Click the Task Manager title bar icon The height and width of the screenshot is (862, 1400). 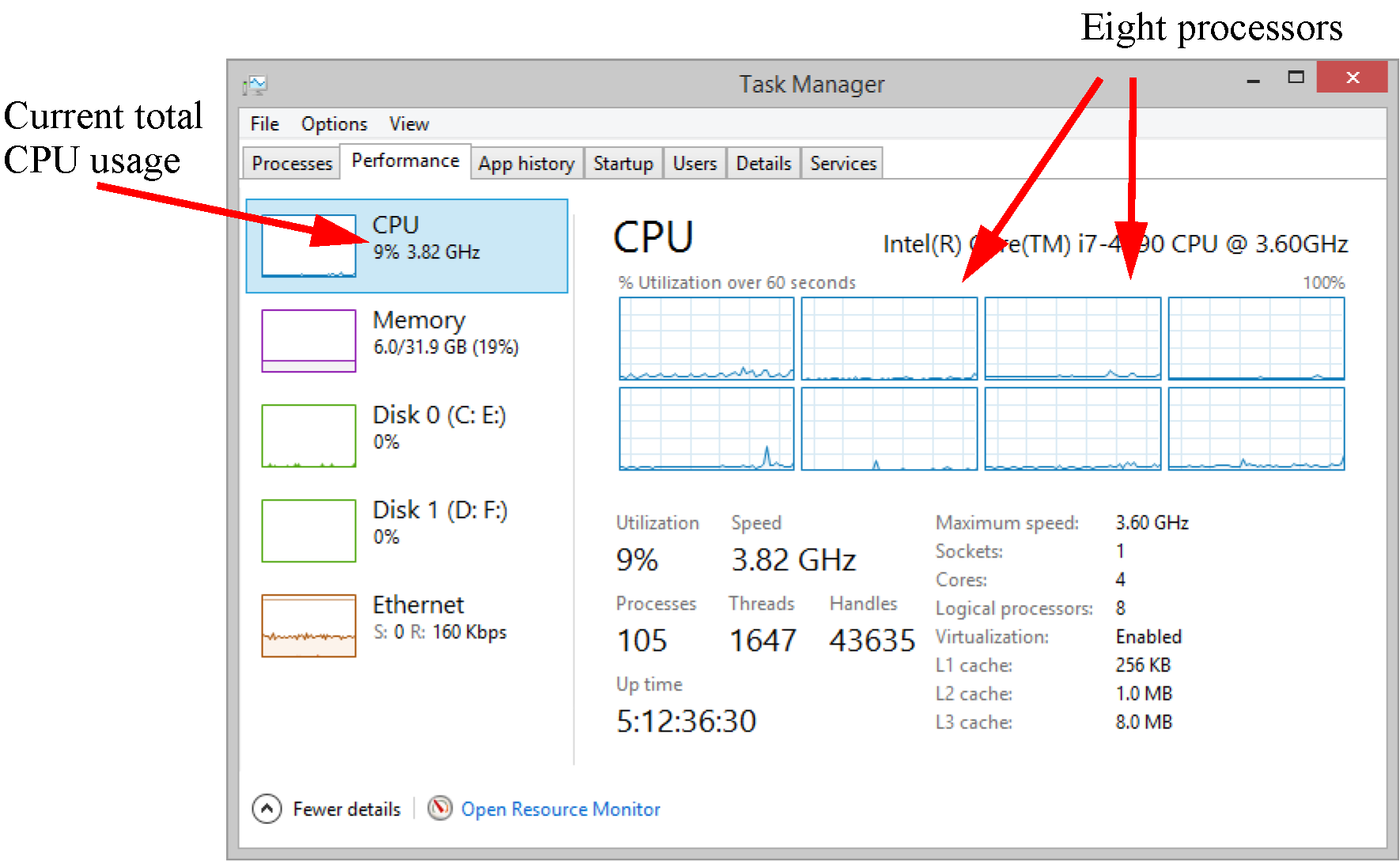(255, 84)
